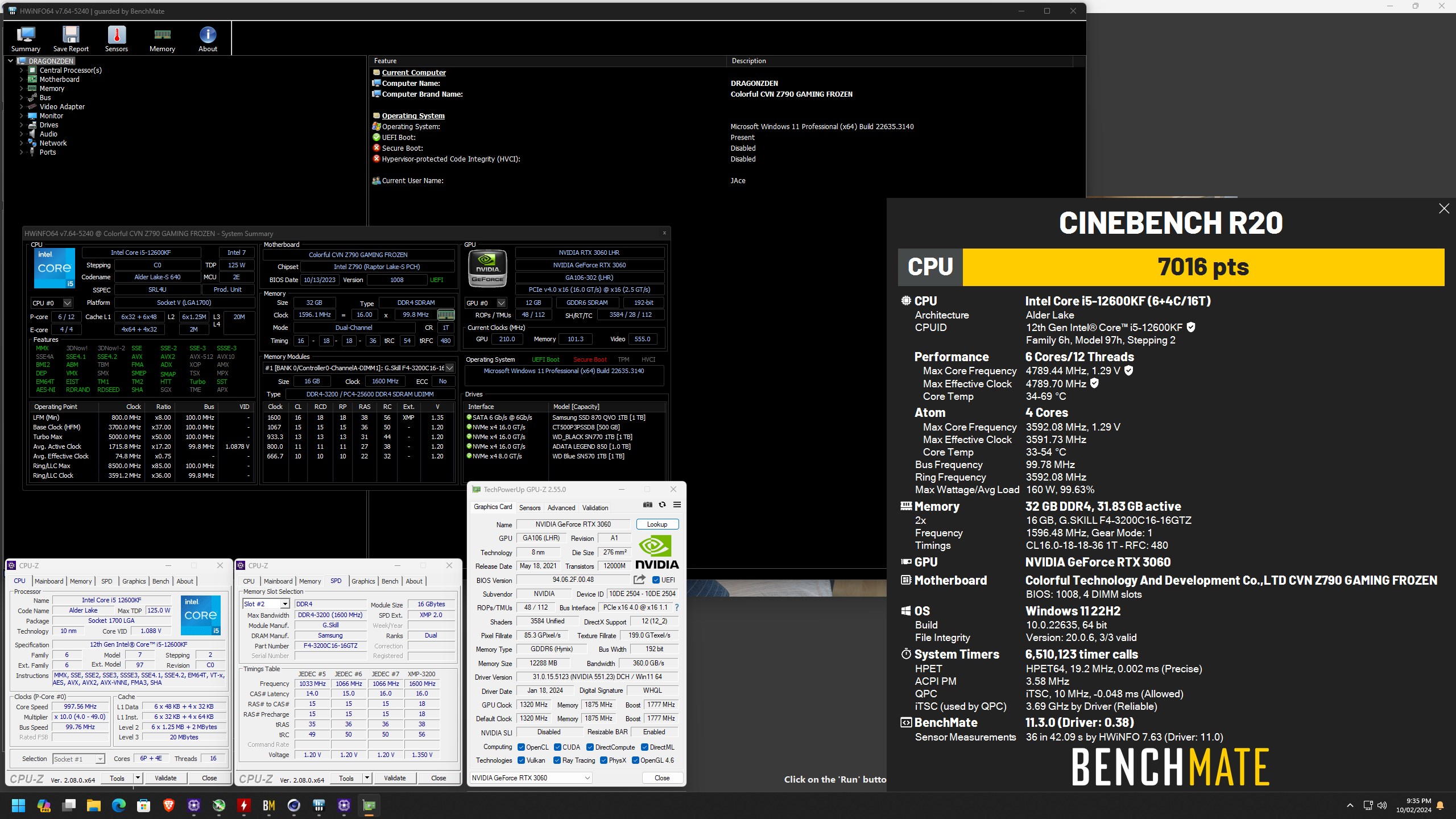
Task: Open the Sensors thermometer icon in HWiNFO
Action: [117, 39]
